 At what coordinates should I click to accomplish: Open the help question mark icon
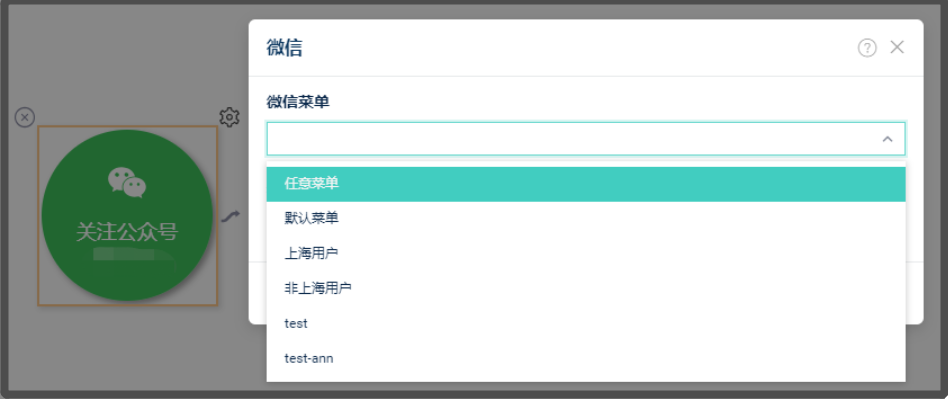click(x=867, y=48)
